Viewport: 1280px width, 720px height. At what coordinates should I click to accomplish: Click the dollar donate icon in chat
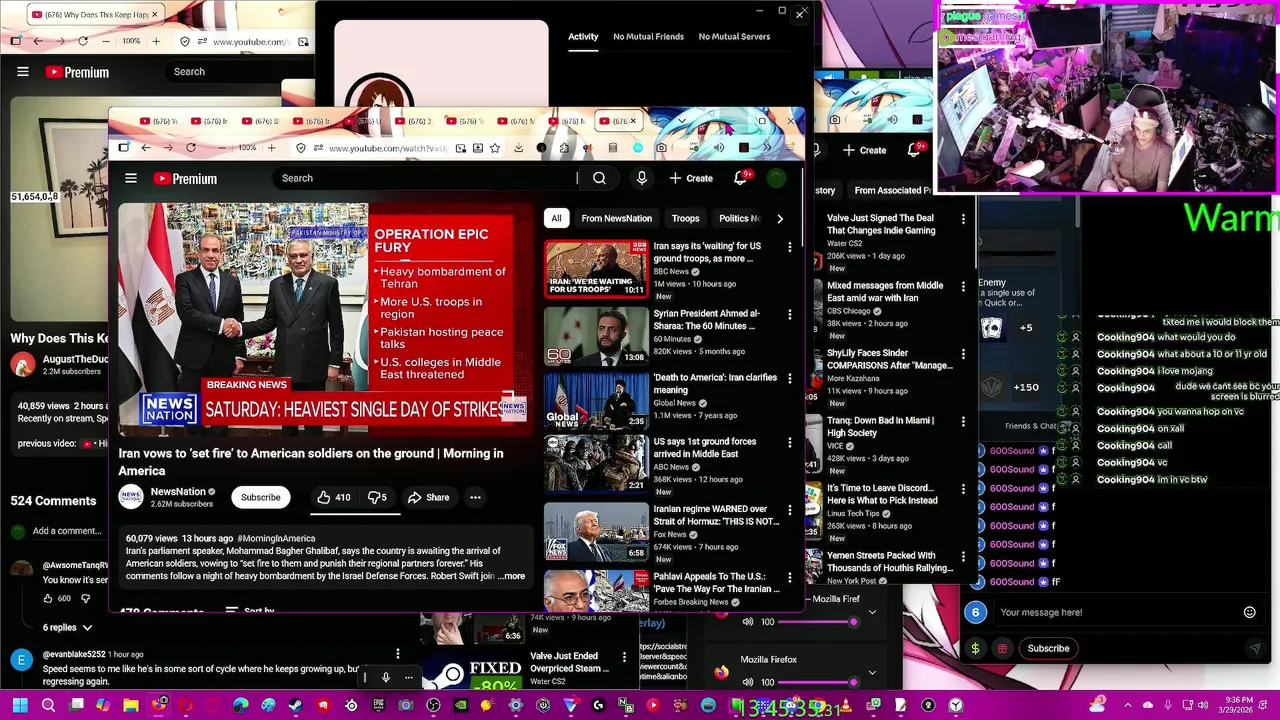click(975, 648)
